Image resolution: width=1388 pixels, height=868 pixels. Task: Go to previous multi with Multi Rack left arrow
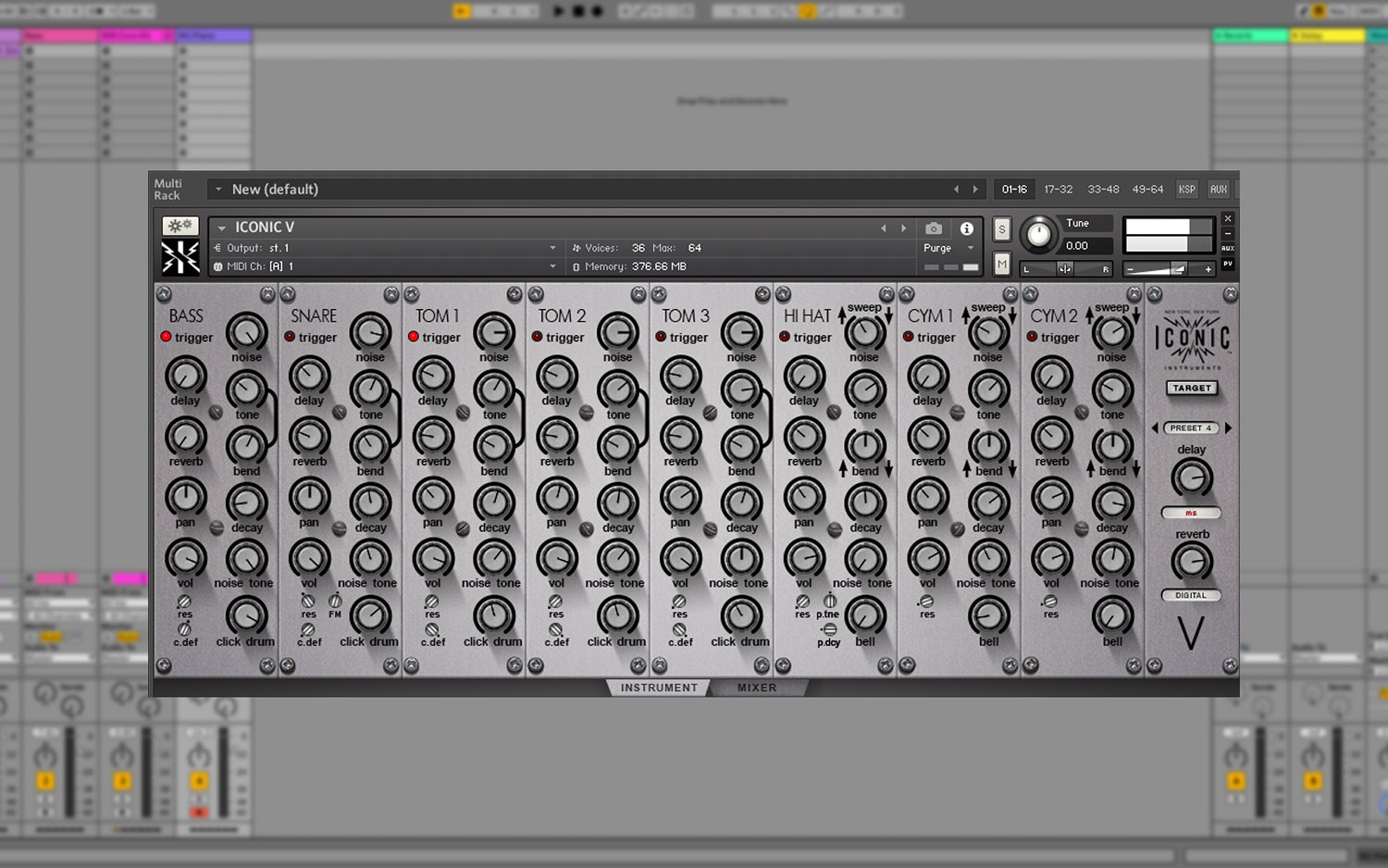(956, 189)
